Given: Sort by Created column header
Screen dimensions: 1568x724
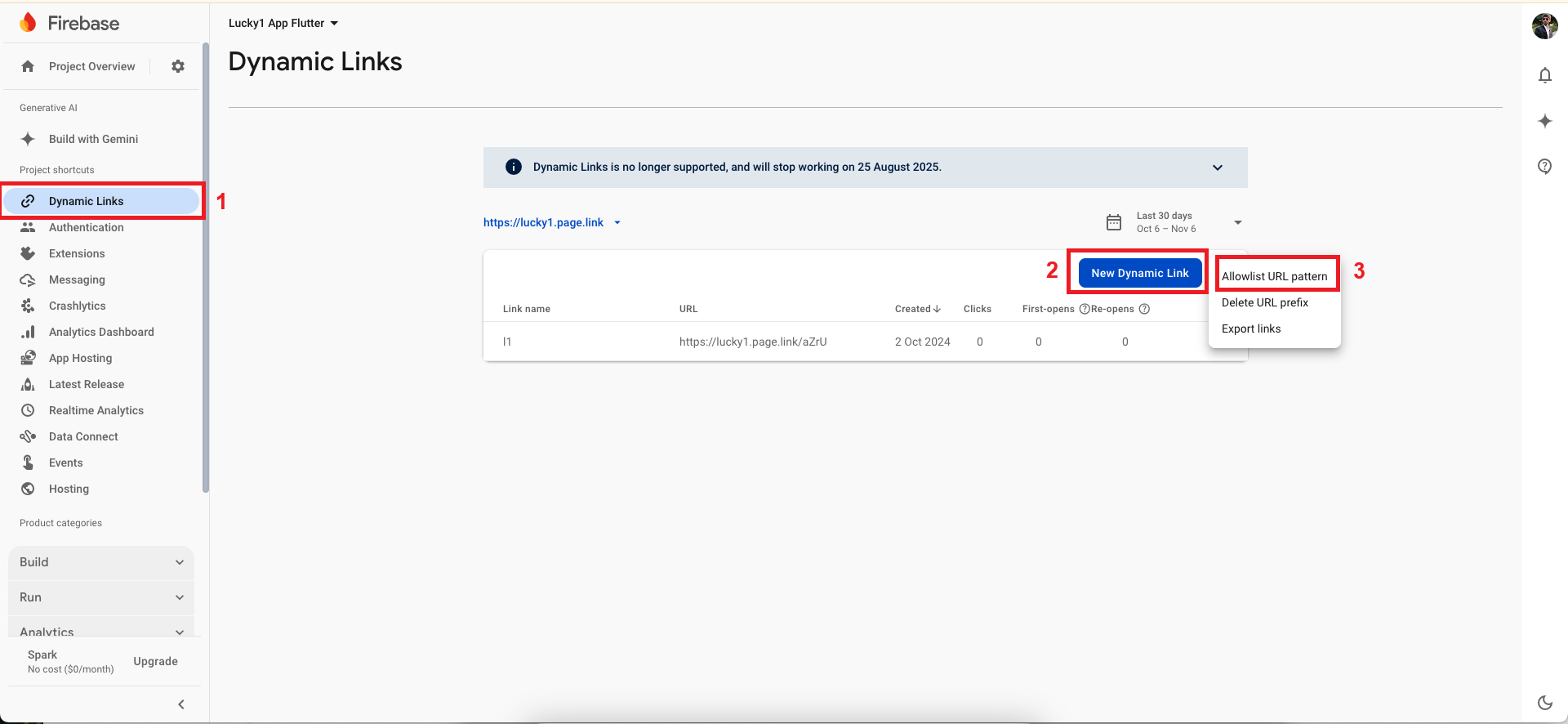Looking at the screenshot, I should click(x=917, y=309).
